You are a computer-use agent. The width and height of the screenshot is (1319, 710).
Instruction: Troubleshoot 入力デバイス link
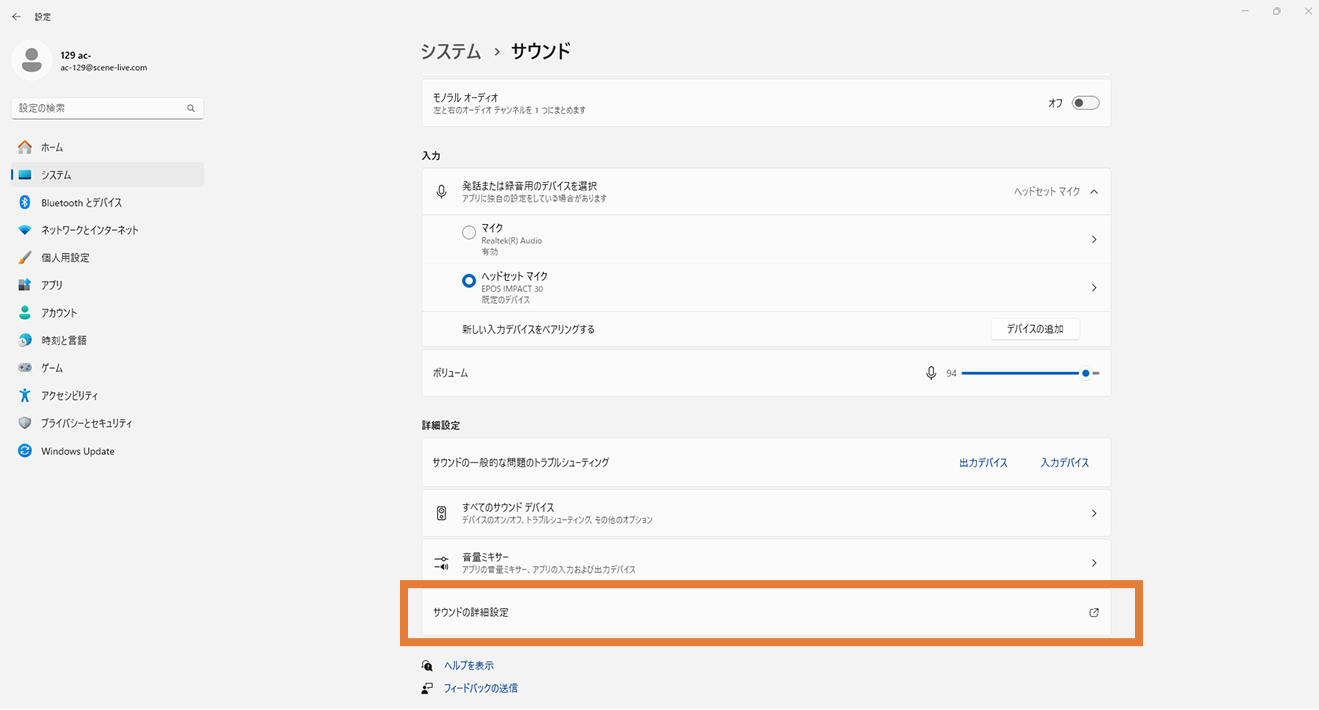[x=1065, y=463]
